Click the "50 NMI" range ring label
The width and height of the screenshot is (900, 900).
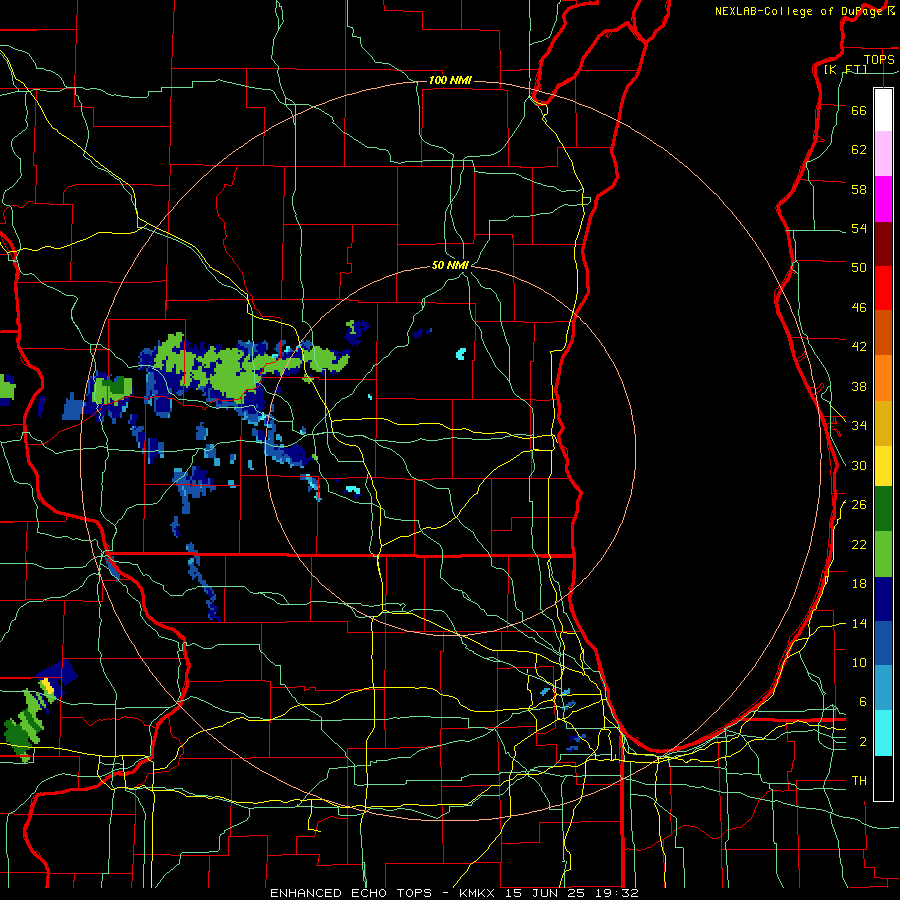click(x=451, y=265)
